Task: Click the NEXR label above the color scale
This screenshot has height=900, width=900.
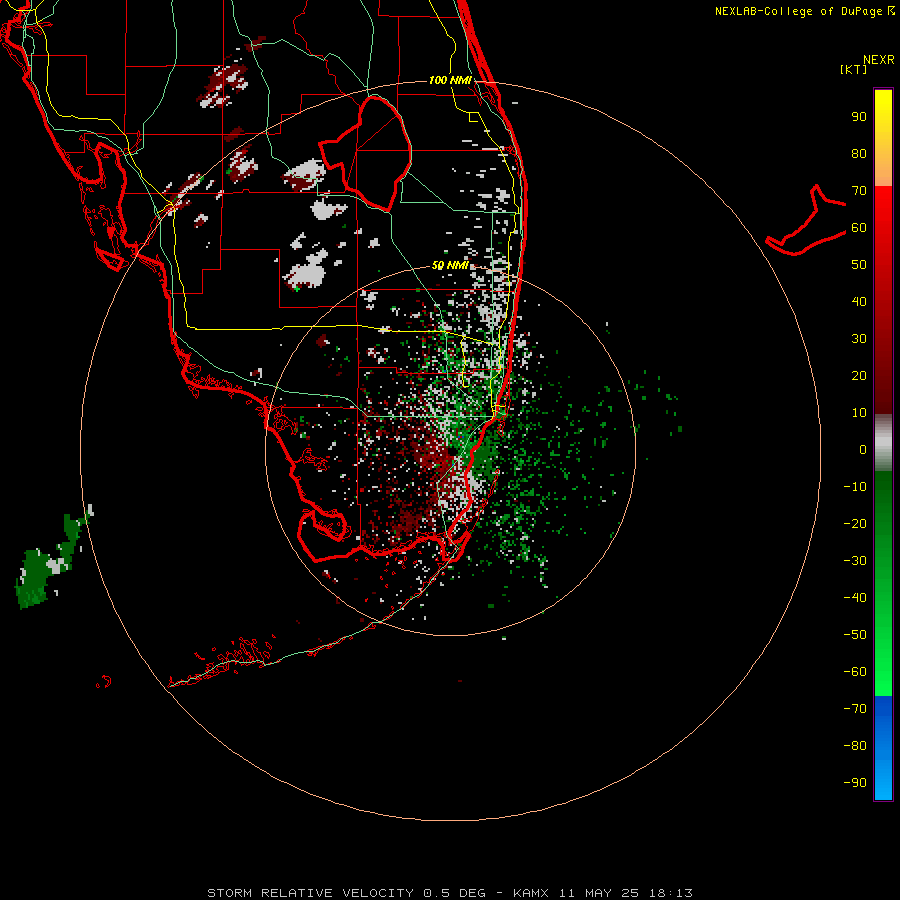Action: [x=879, y=60]
